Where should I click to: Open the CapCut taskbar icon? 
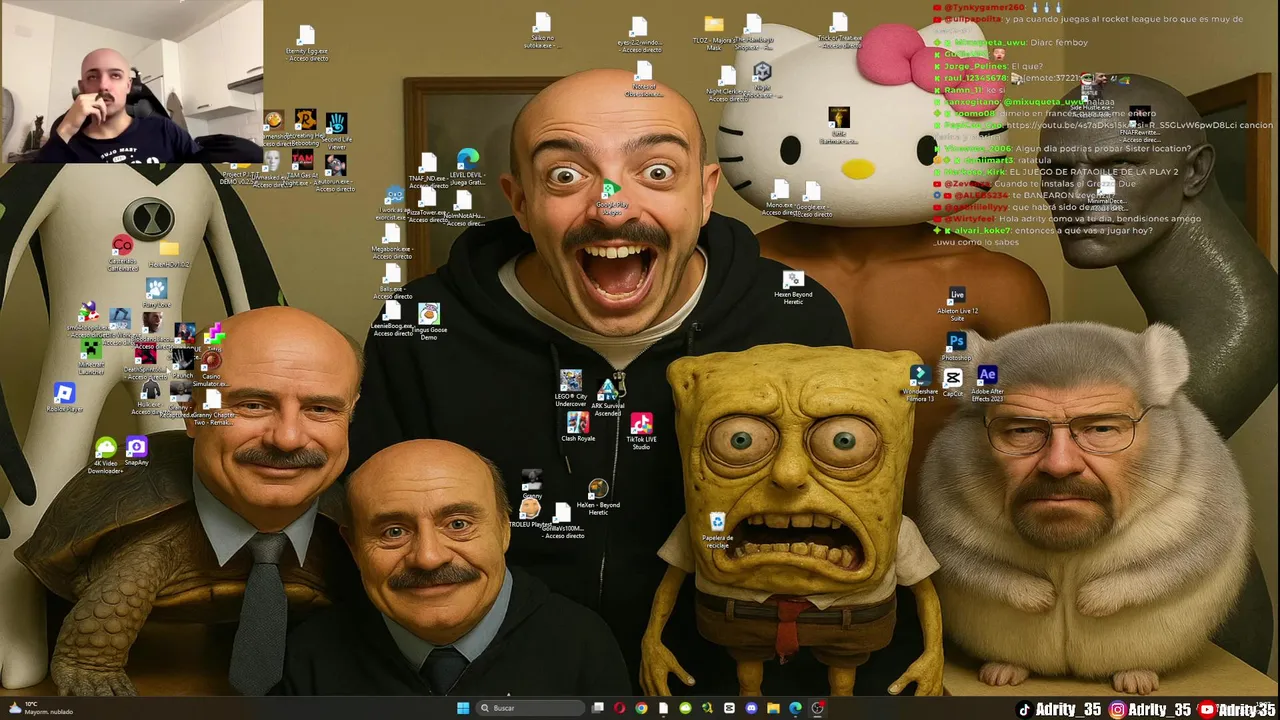[x=729, y=708]
